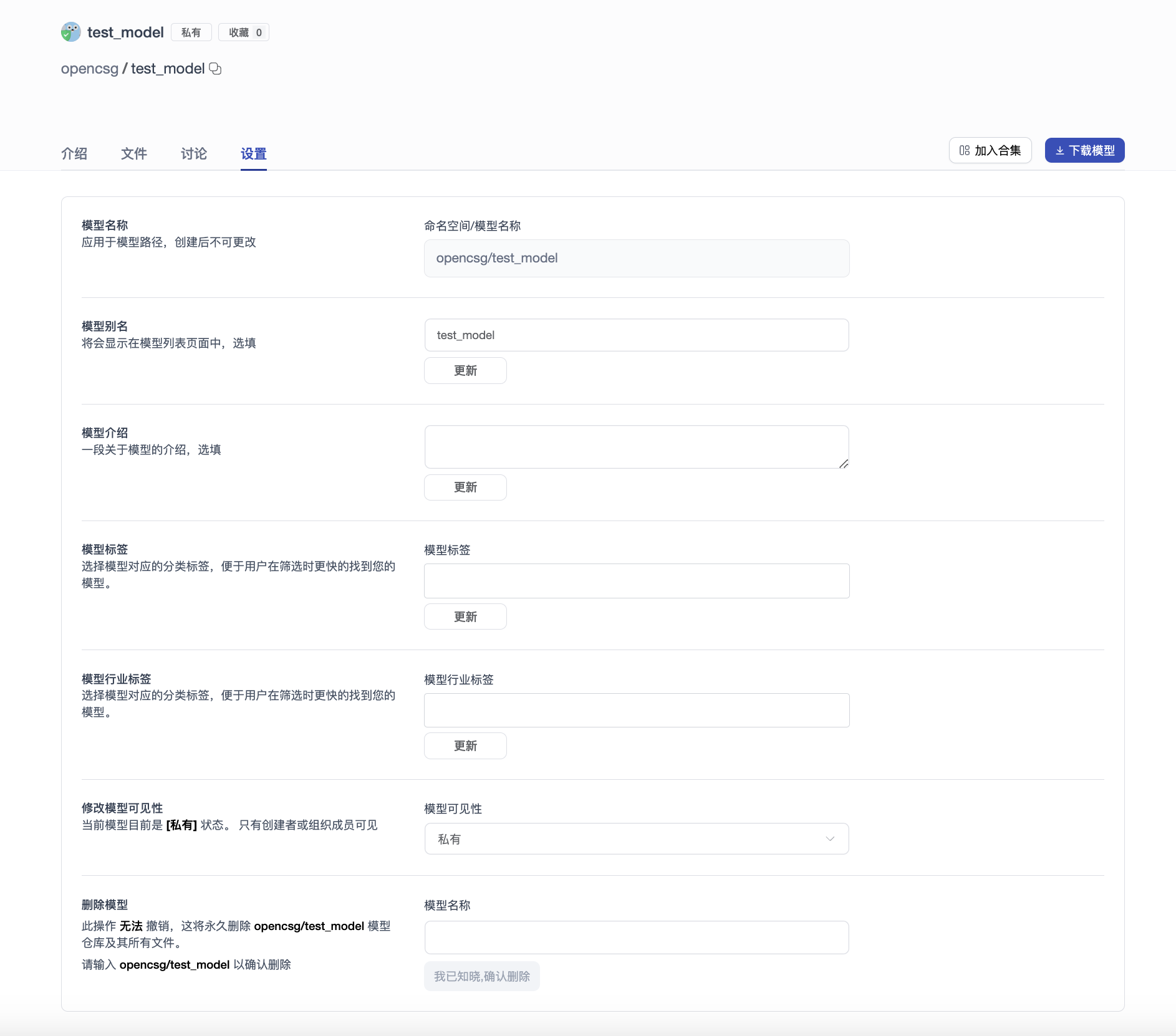The width and height of the screenshot is (1176, 1036).
Task: Click the 私有 badge beside title
Action: pyautogui.click(x=191, y=32)
